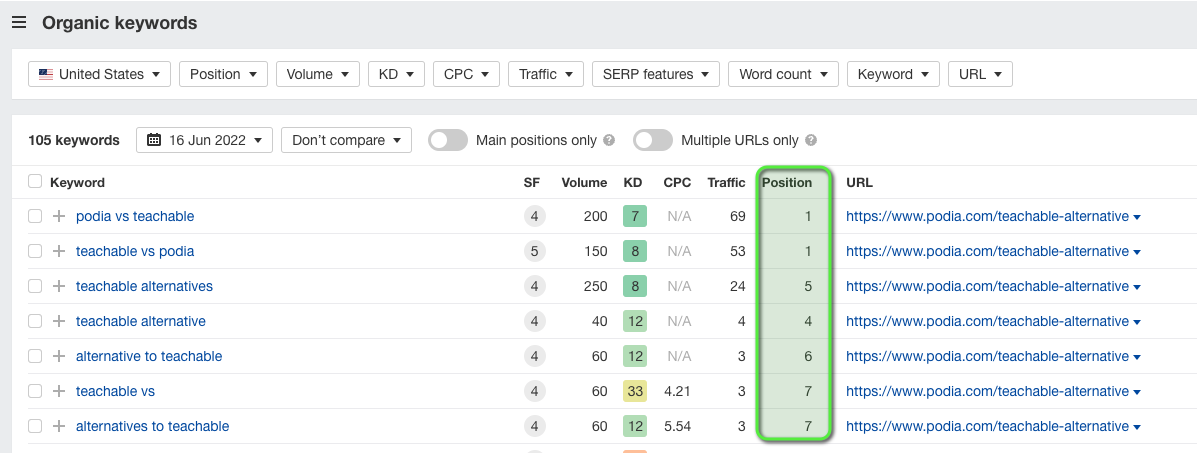Open the Don't compare dropdown
The image size is (1197, 453).
coord(347,141)
